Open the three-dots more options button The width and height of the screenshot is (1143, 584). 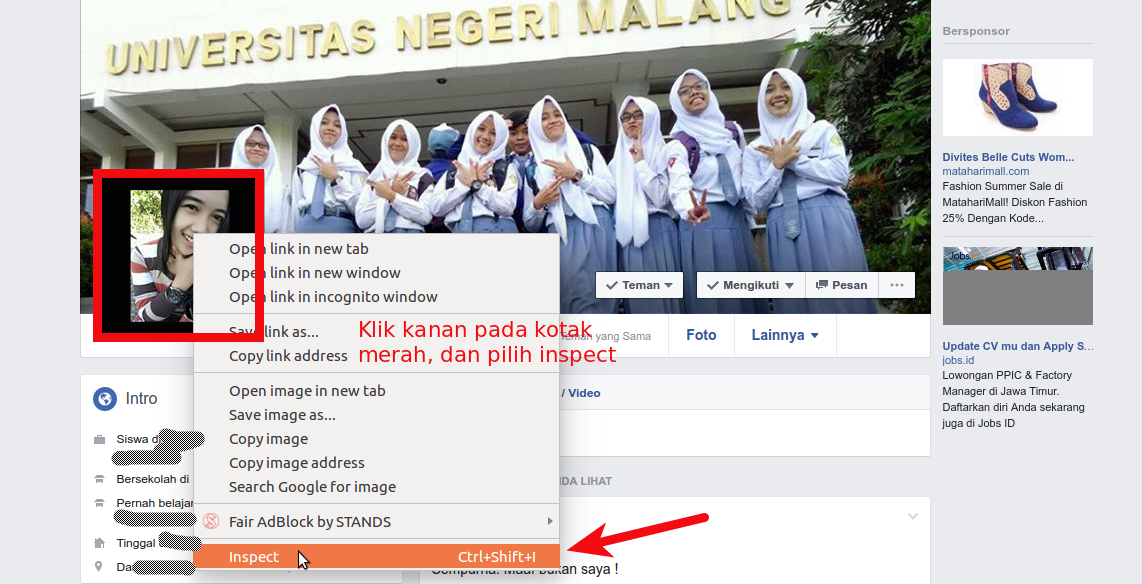coord(897,285)
